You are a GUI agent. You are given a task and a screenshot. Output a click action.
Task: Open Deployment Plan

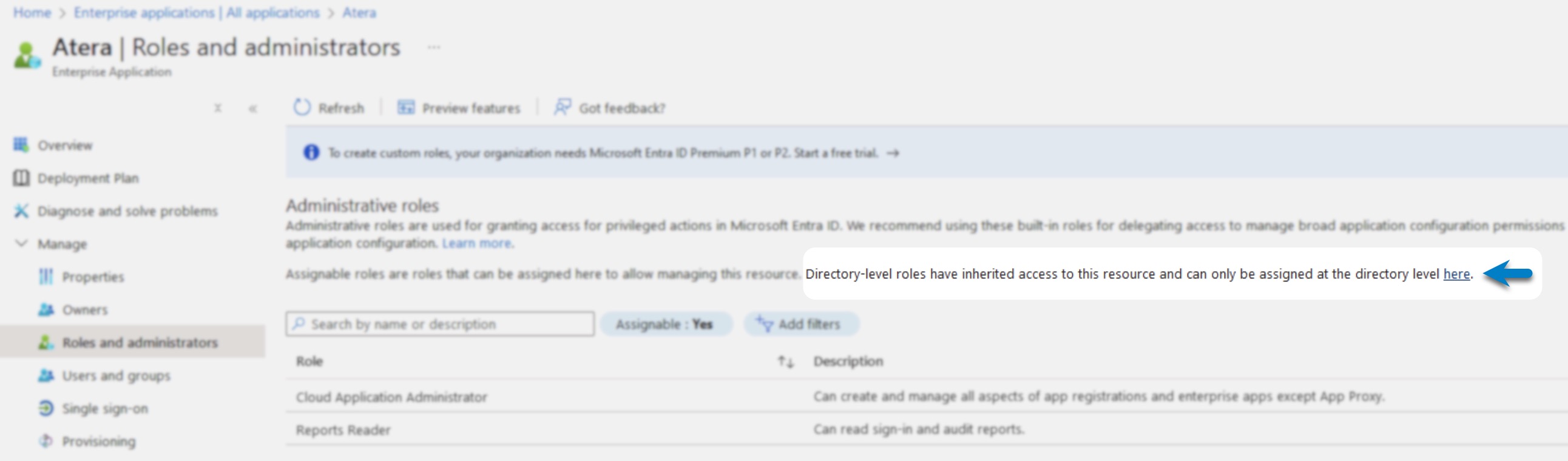click(88, 178)
